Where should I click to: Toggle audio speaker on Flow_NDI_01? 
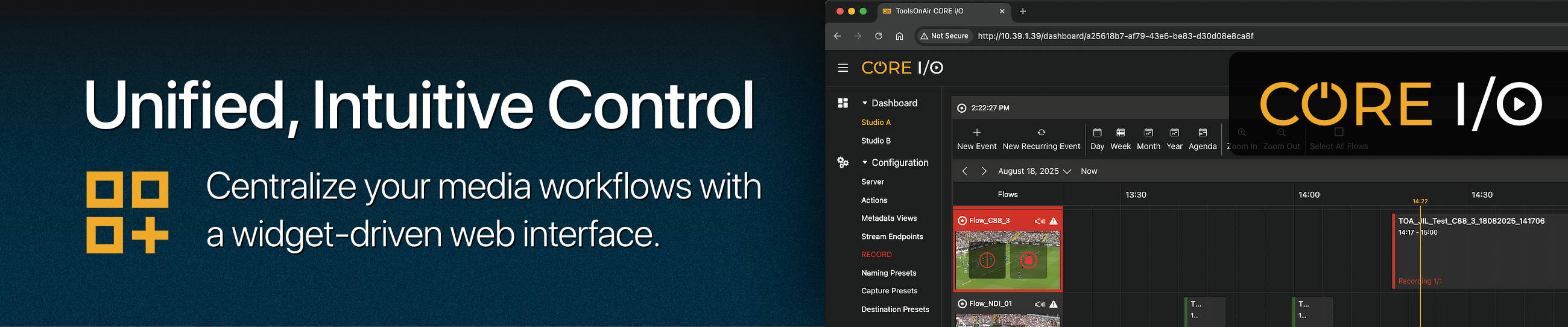coord(1039,304)
